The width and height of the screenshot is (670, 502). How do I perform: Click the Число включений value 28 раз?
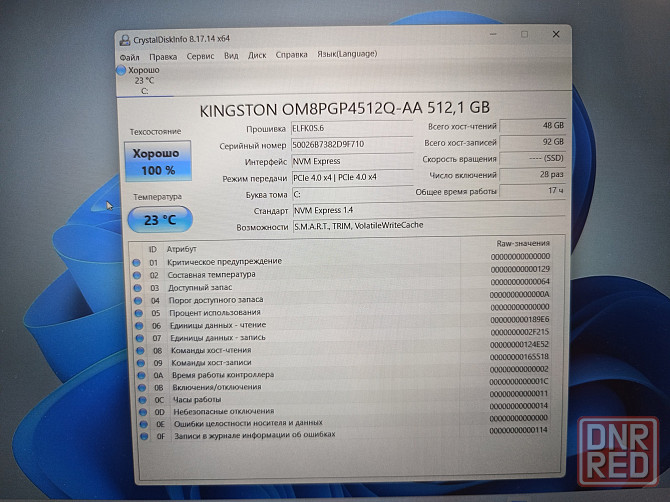pyautogui.click(x=533, y=174)
